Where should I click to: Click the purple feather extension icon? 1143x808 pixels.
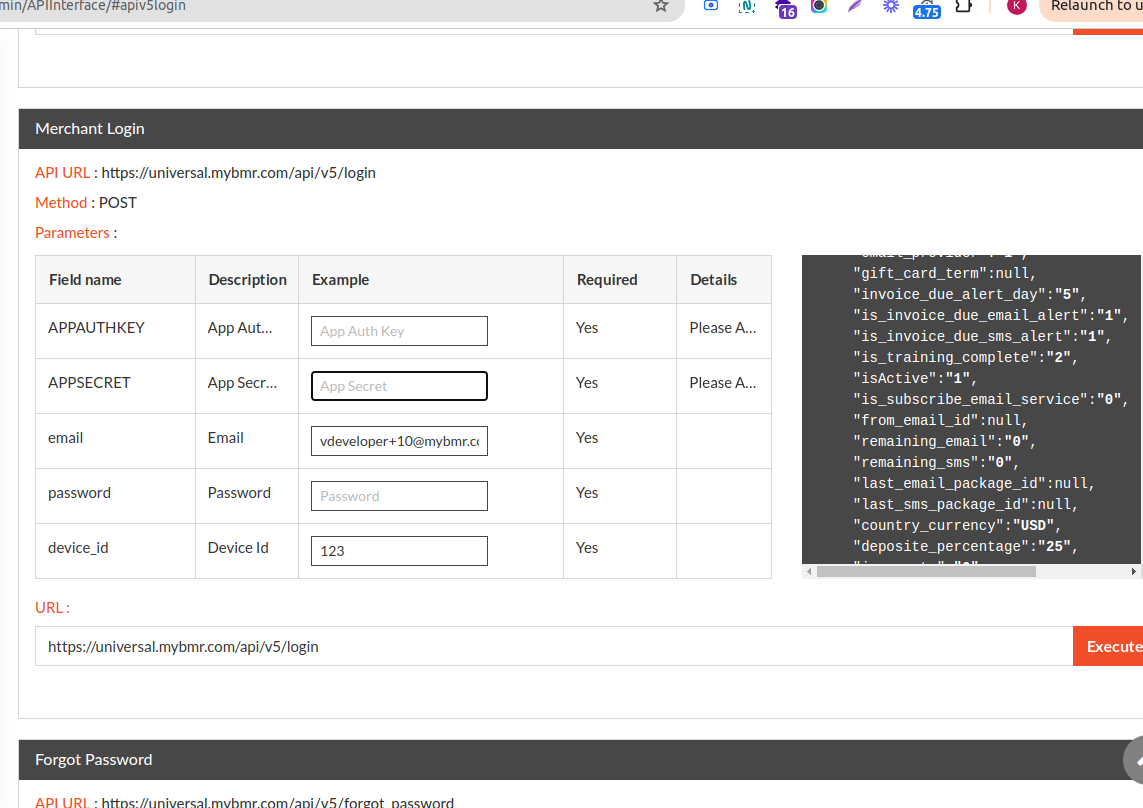[x=855, y=6]
